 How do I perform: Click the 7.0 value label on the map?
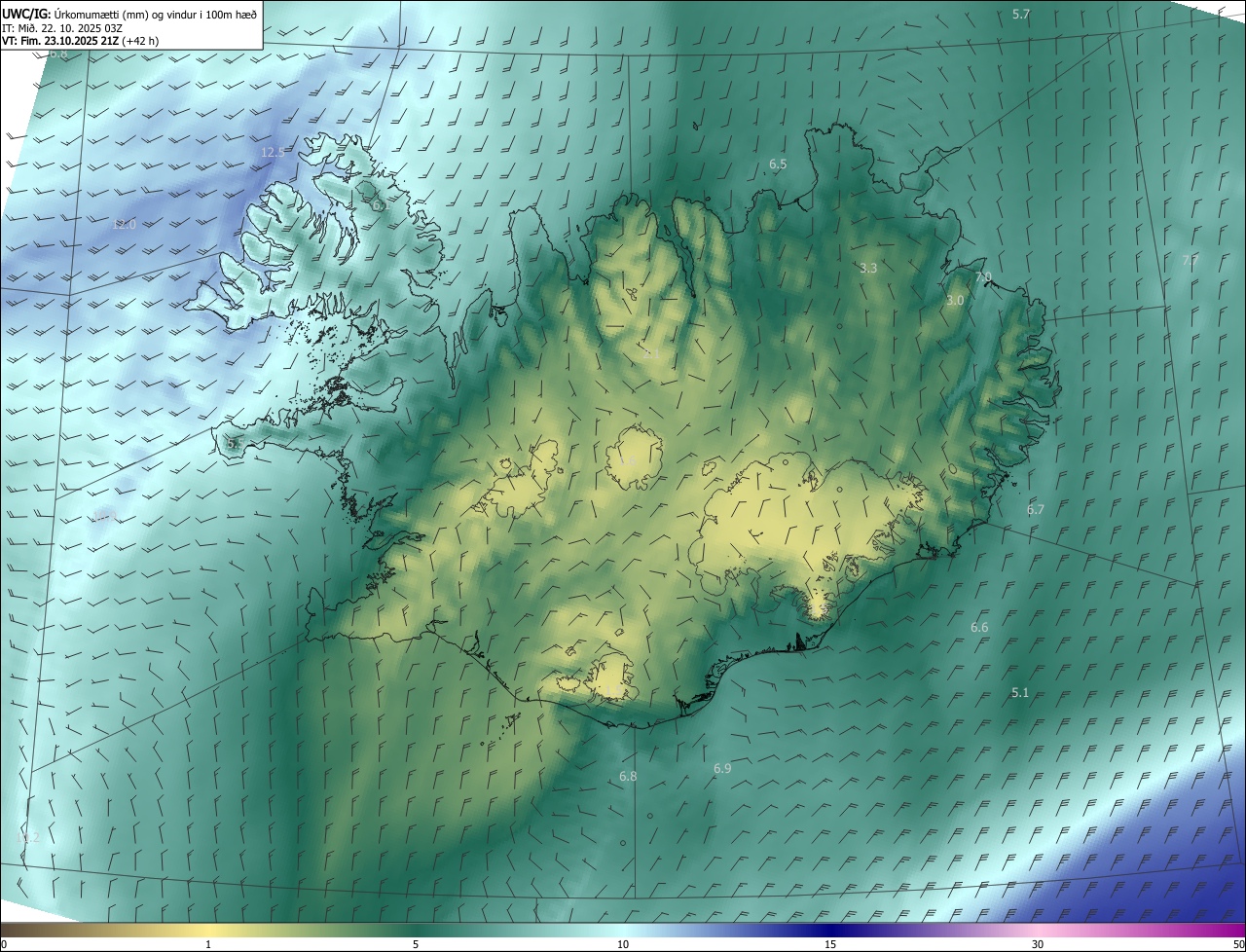click(x=983, y=277)
